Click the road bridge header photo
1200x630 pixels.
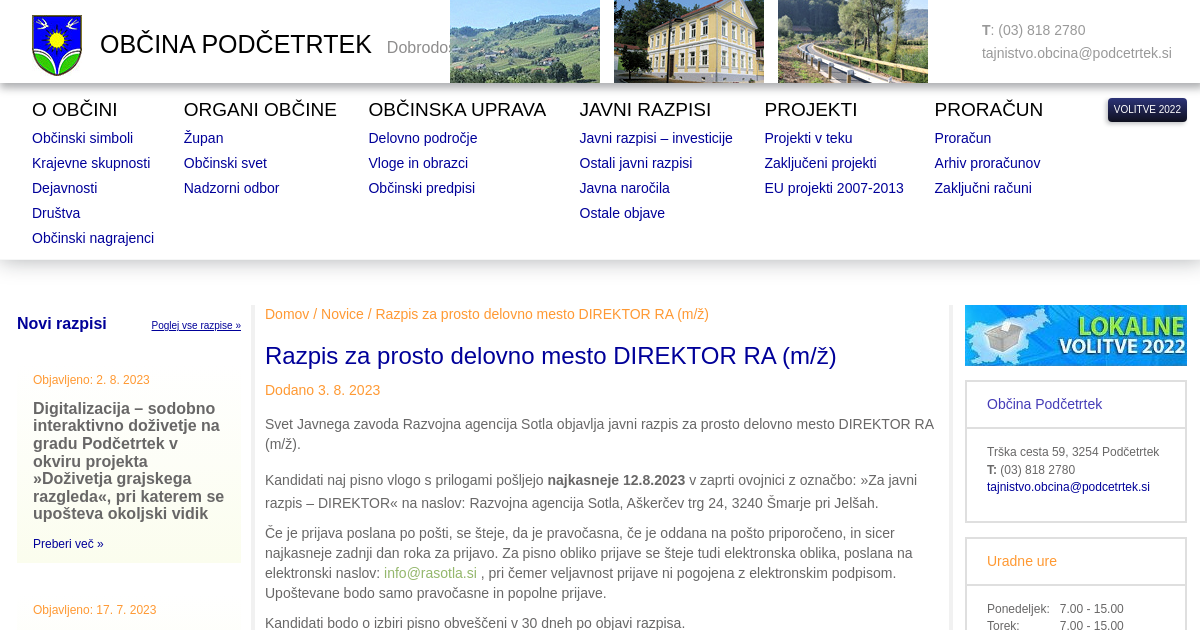[852, 41]
